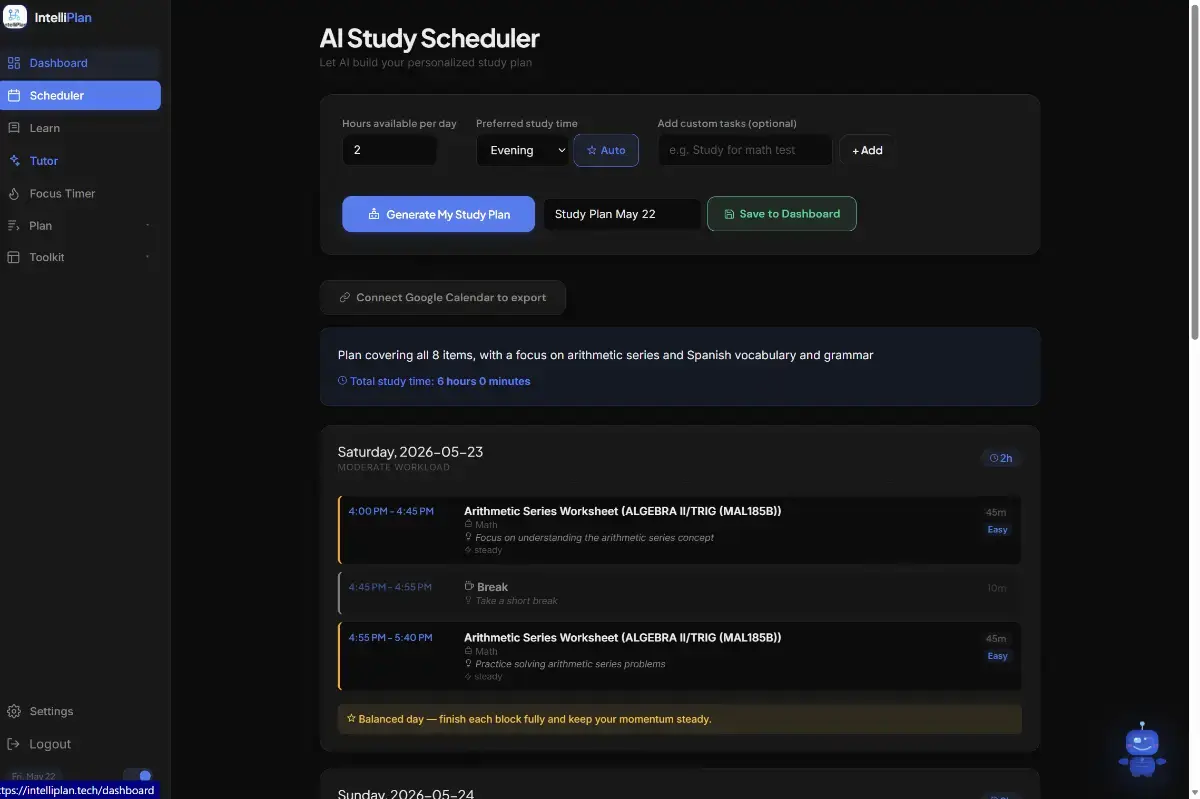
Task: Click the Tutor sparkle icon
Action: click(x=14, y=161)
